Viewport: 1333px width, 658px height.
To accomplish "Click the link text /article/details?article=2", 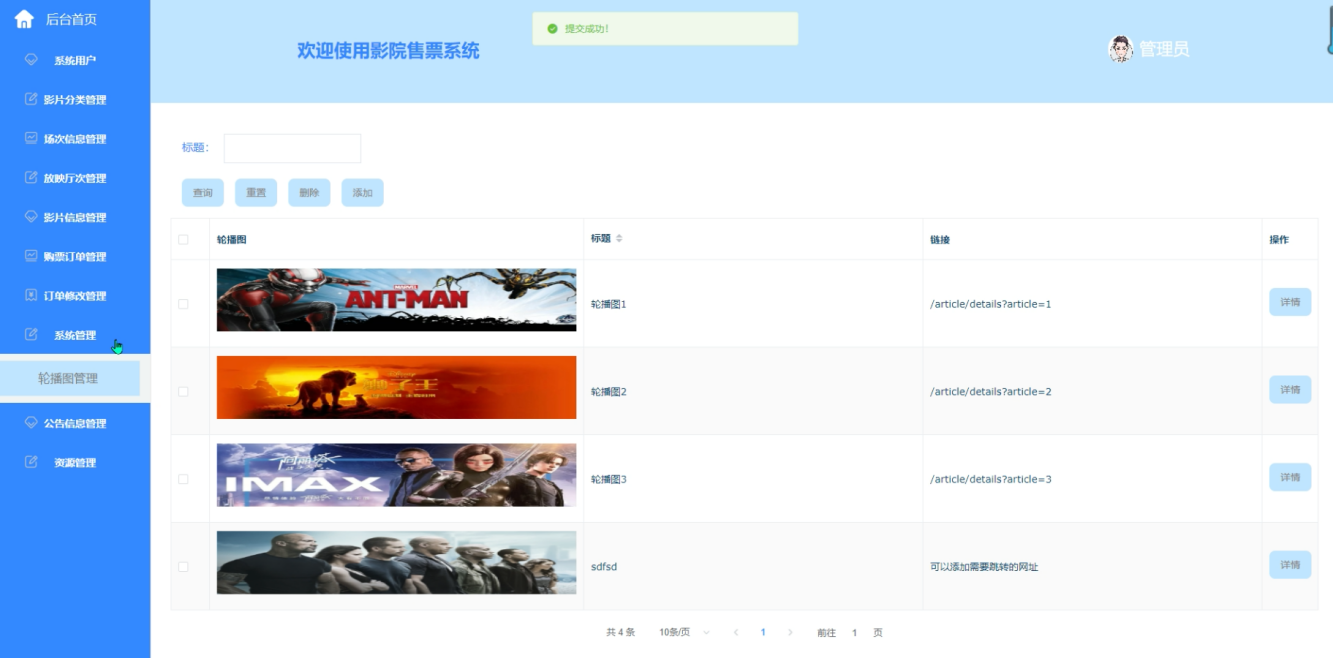I will [x=990, y=392].
